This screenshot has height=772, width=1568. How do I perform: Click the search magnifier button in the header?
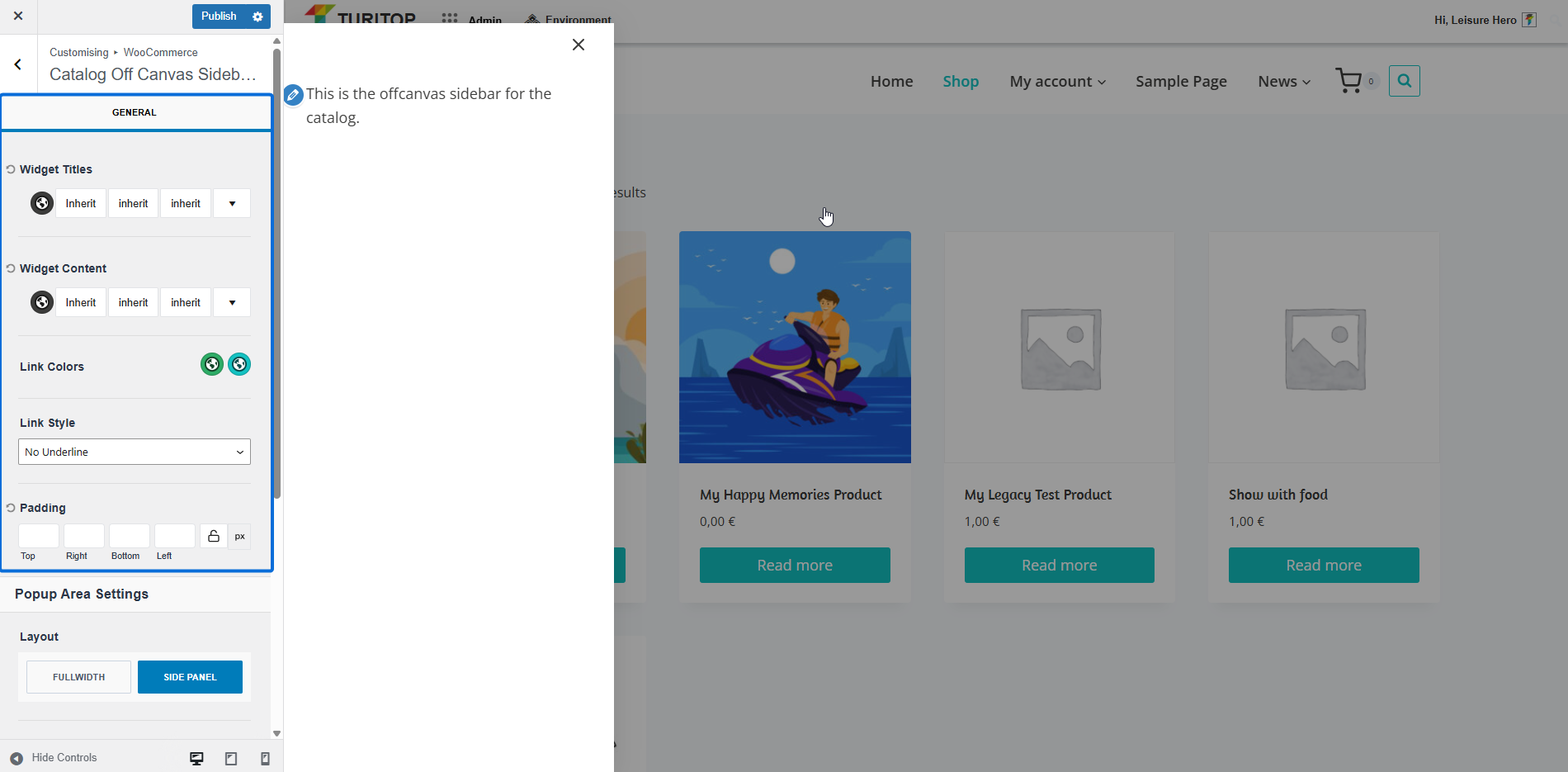coord(1404,81)
